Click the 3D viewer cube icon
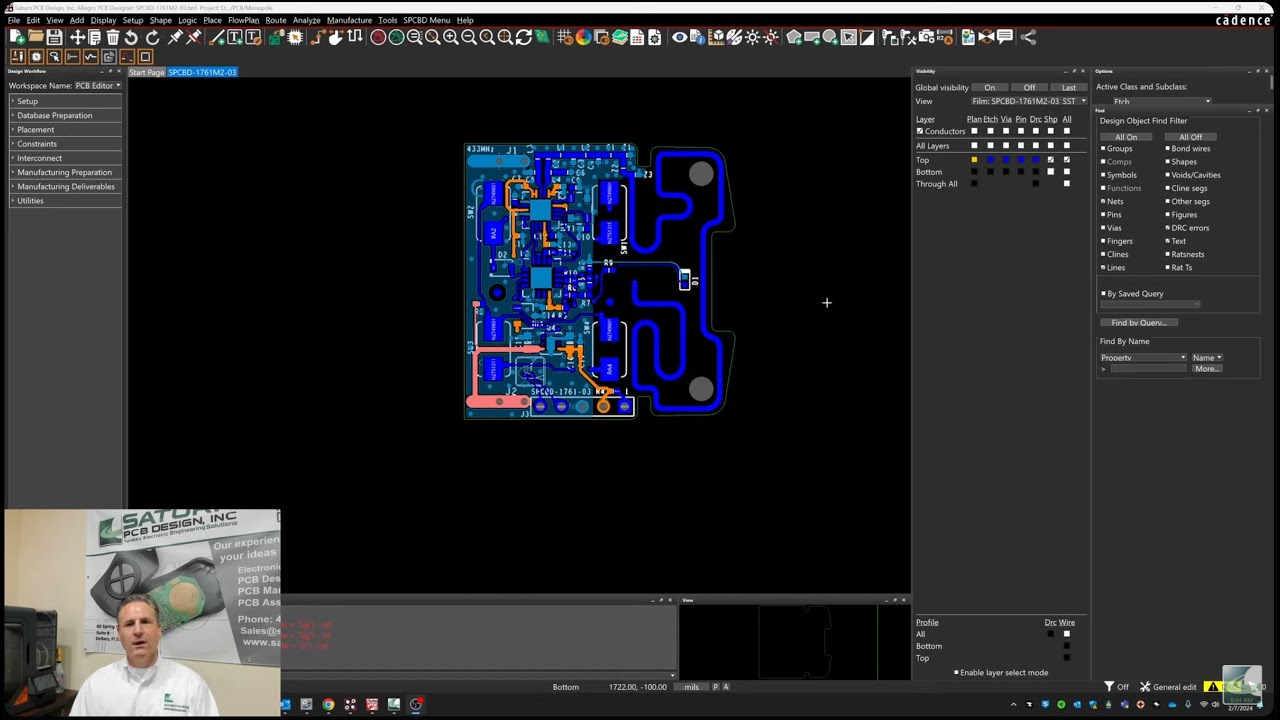 tap(717, 37)
